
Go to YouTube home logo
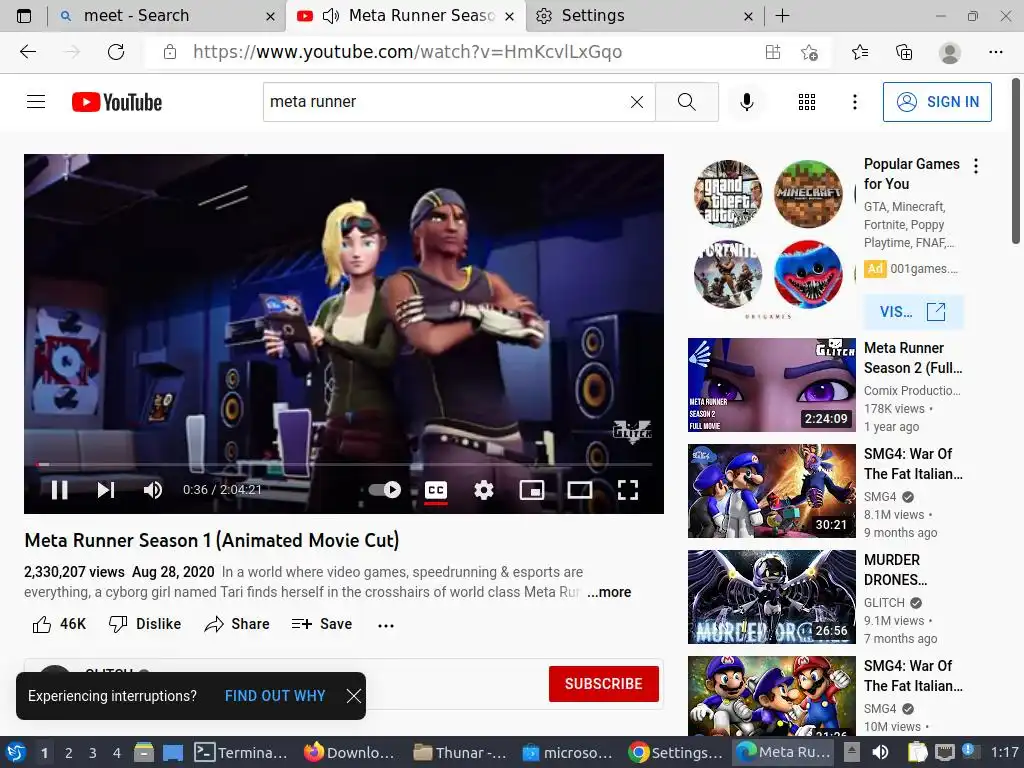(x=117, y=102)
